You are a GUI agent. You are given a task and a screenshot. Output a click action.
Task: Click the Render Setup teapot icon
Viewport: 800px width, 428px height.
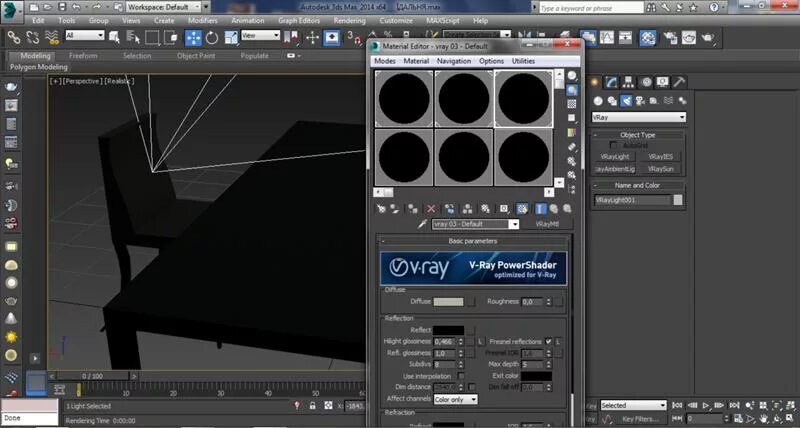click(x=670, y=37)
